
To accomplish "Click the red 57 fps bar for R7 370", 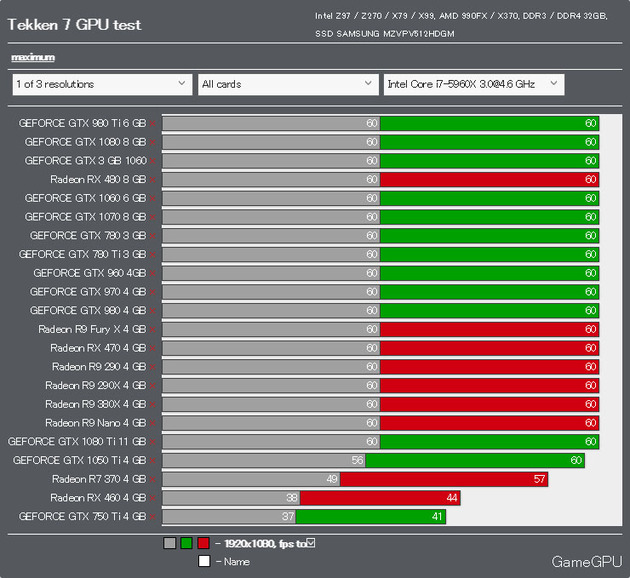I will 444,479.
